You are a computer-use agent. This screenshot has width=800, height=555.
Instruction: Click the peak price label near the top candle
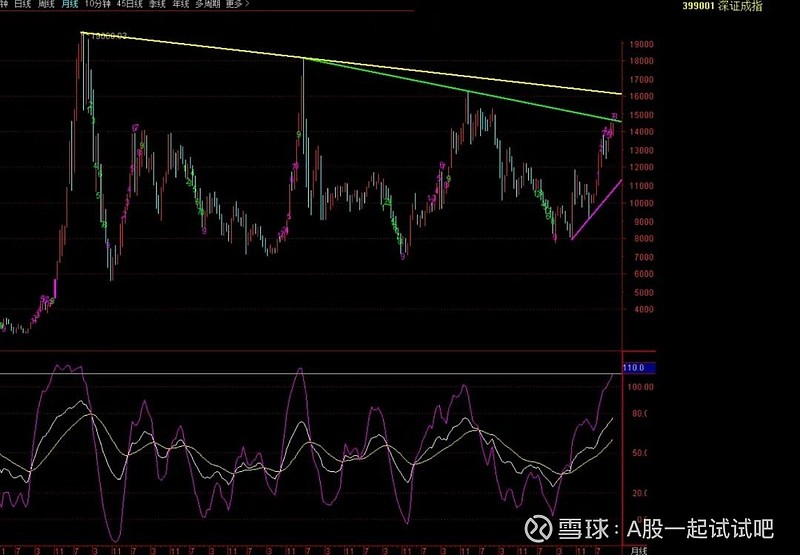point(108,36)
